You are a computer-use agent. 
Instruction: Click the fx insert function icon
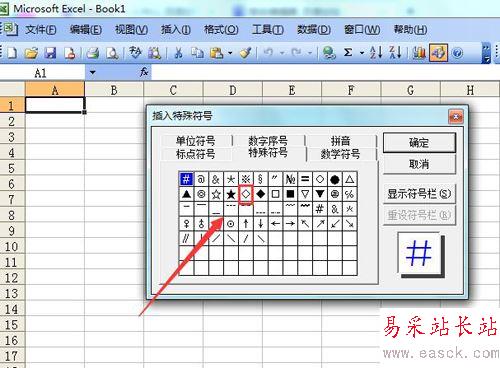pyautogui.click(x=144, y=72)
